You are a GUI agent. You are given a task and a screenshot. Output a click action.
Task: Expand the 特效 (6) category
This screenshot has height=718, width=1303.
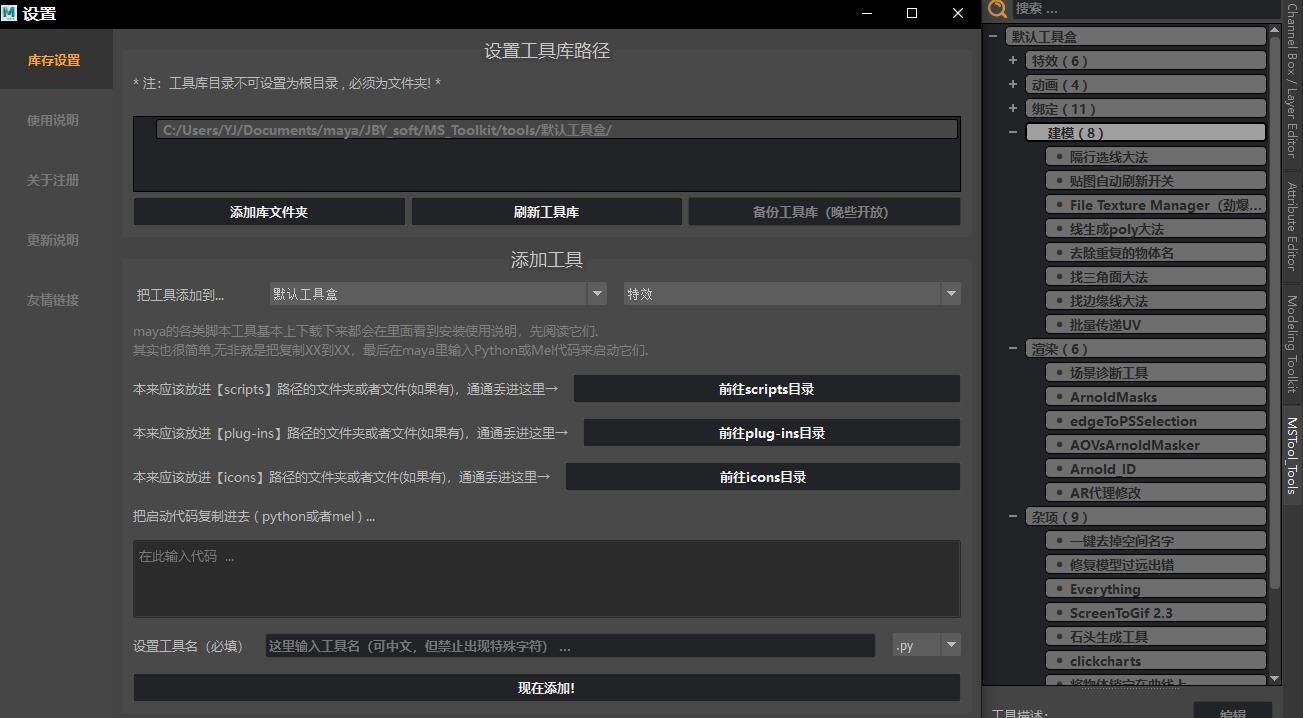pos(1013,61)
